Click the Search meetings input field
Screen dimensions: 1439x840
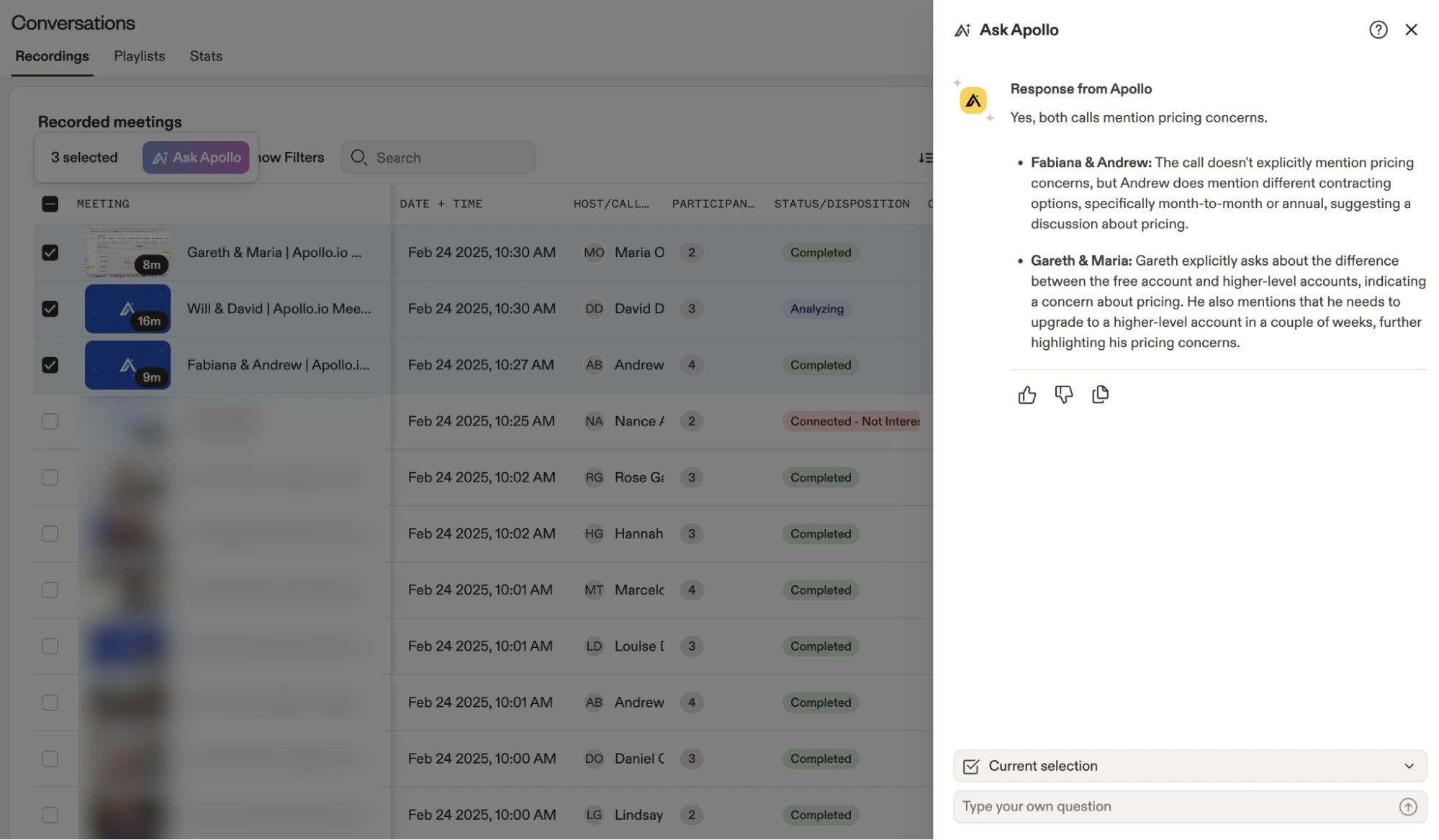[438, 158]
